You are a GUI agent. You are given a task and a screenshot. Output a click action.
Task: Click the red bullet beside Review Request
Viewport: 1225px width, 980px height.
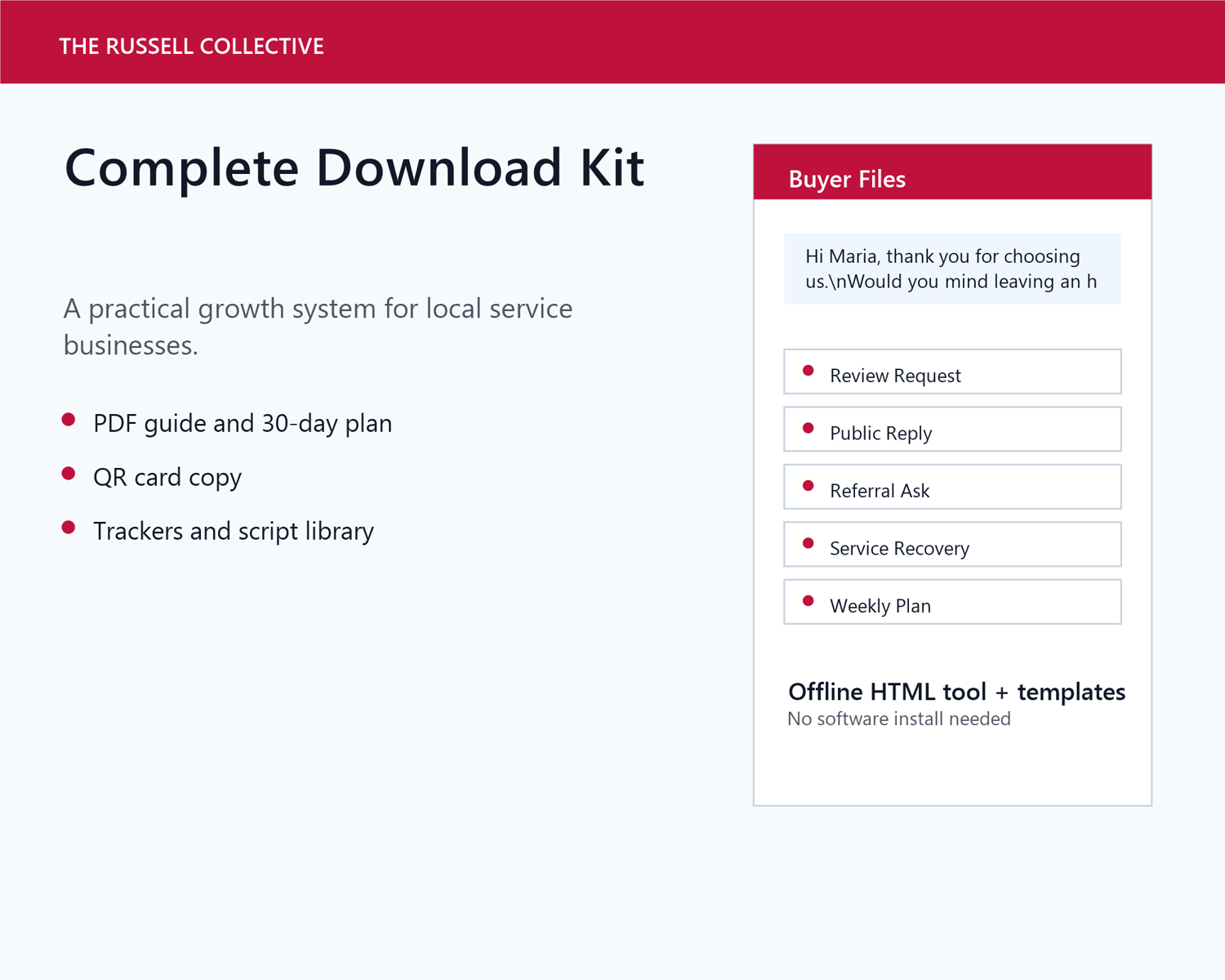pos(808,371)
